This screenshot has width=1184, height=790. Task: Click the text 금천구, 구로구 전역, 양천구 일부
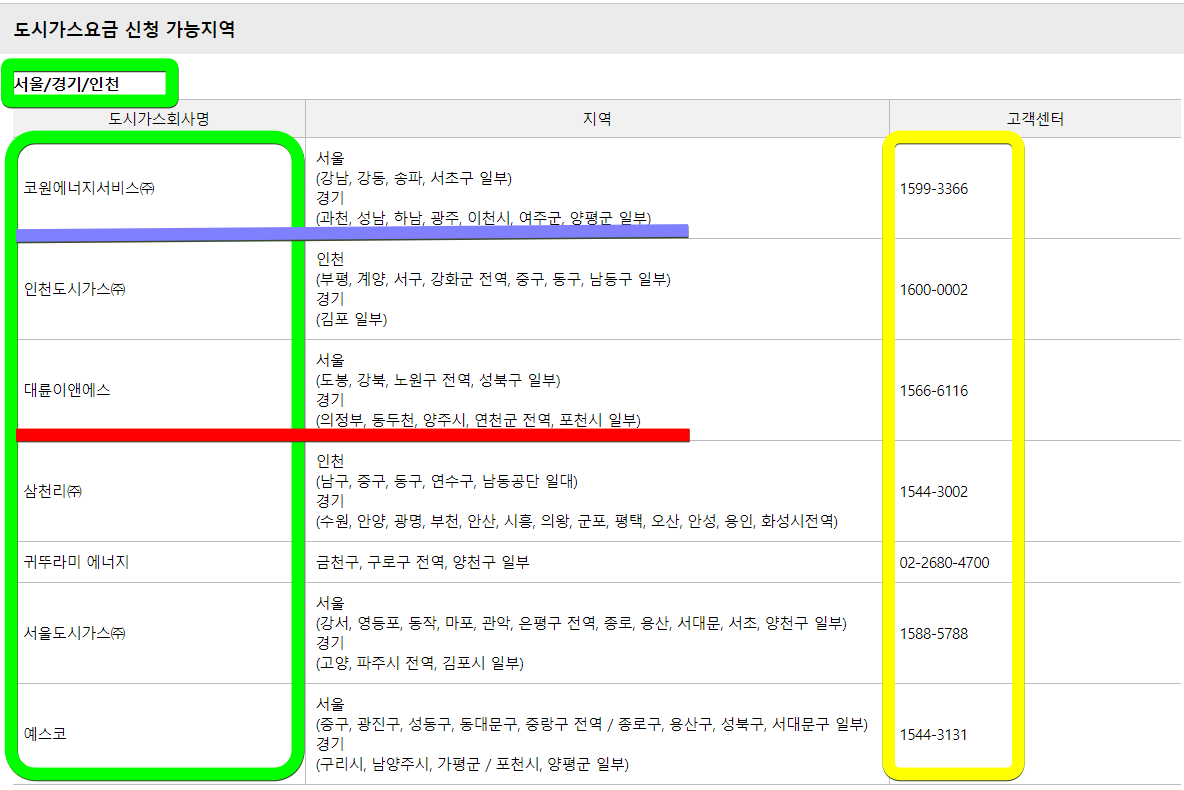[423, 562]
